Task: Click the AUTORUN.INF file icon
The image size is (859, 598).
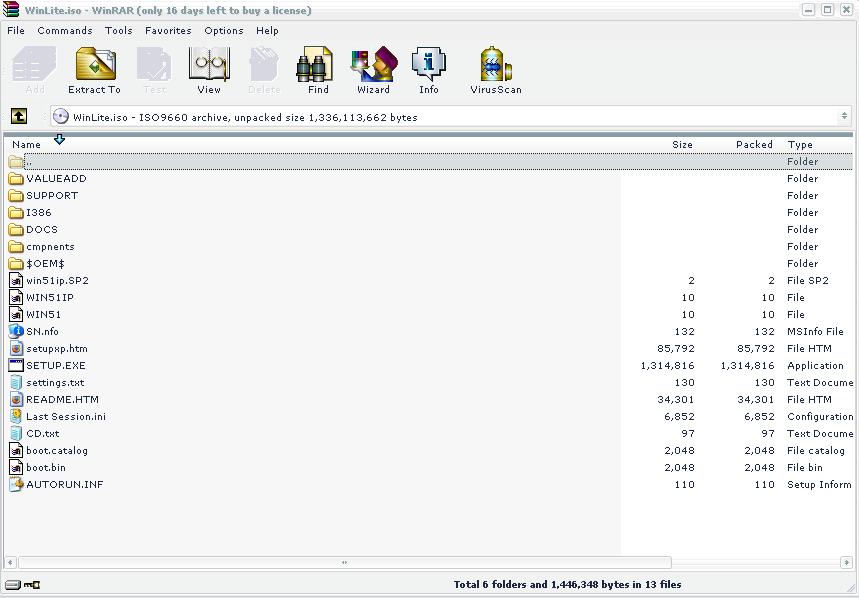Action: [x=16, y=484]
